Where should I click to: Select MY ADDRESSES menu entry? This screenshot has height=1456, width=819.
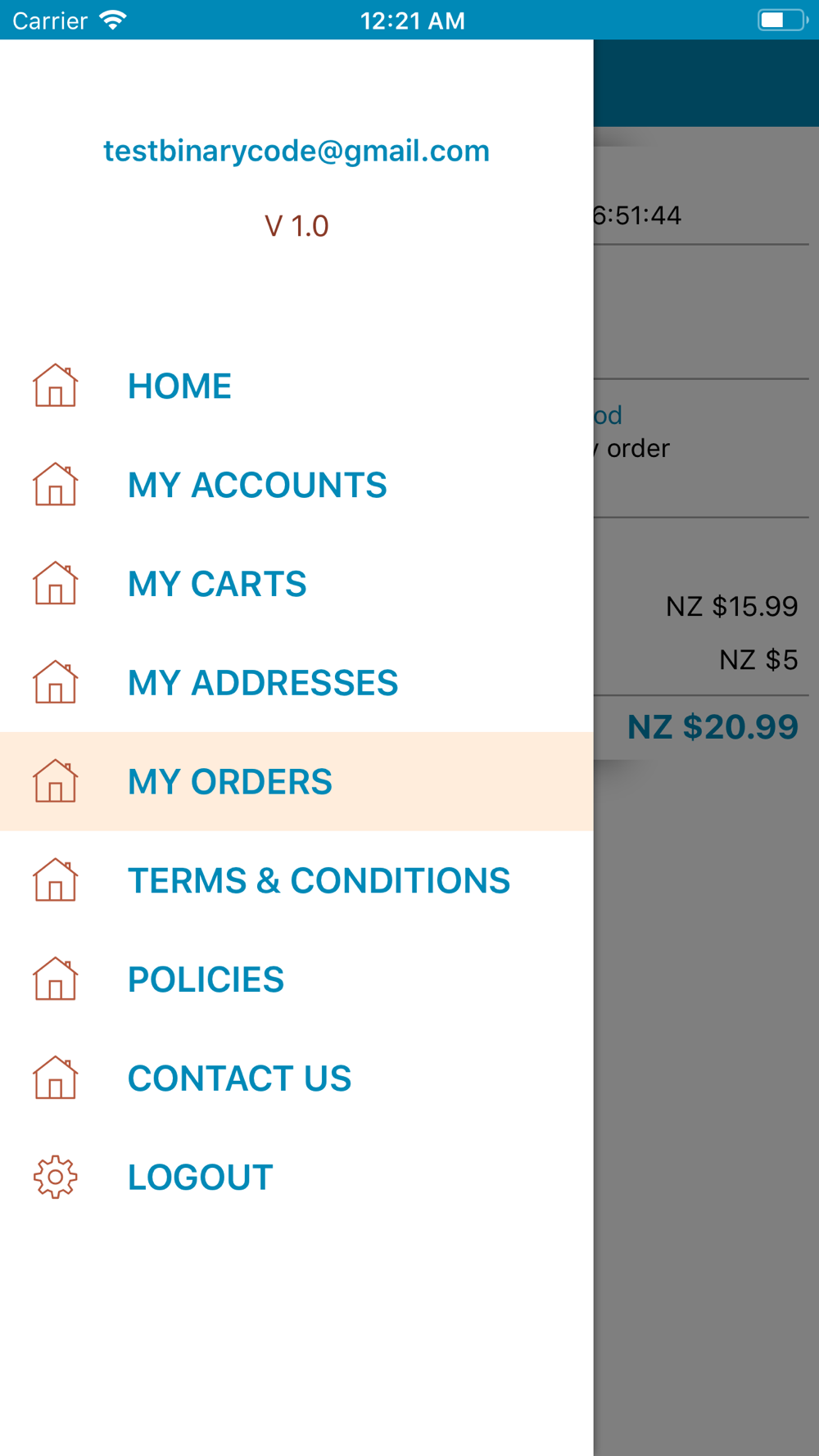296,682
